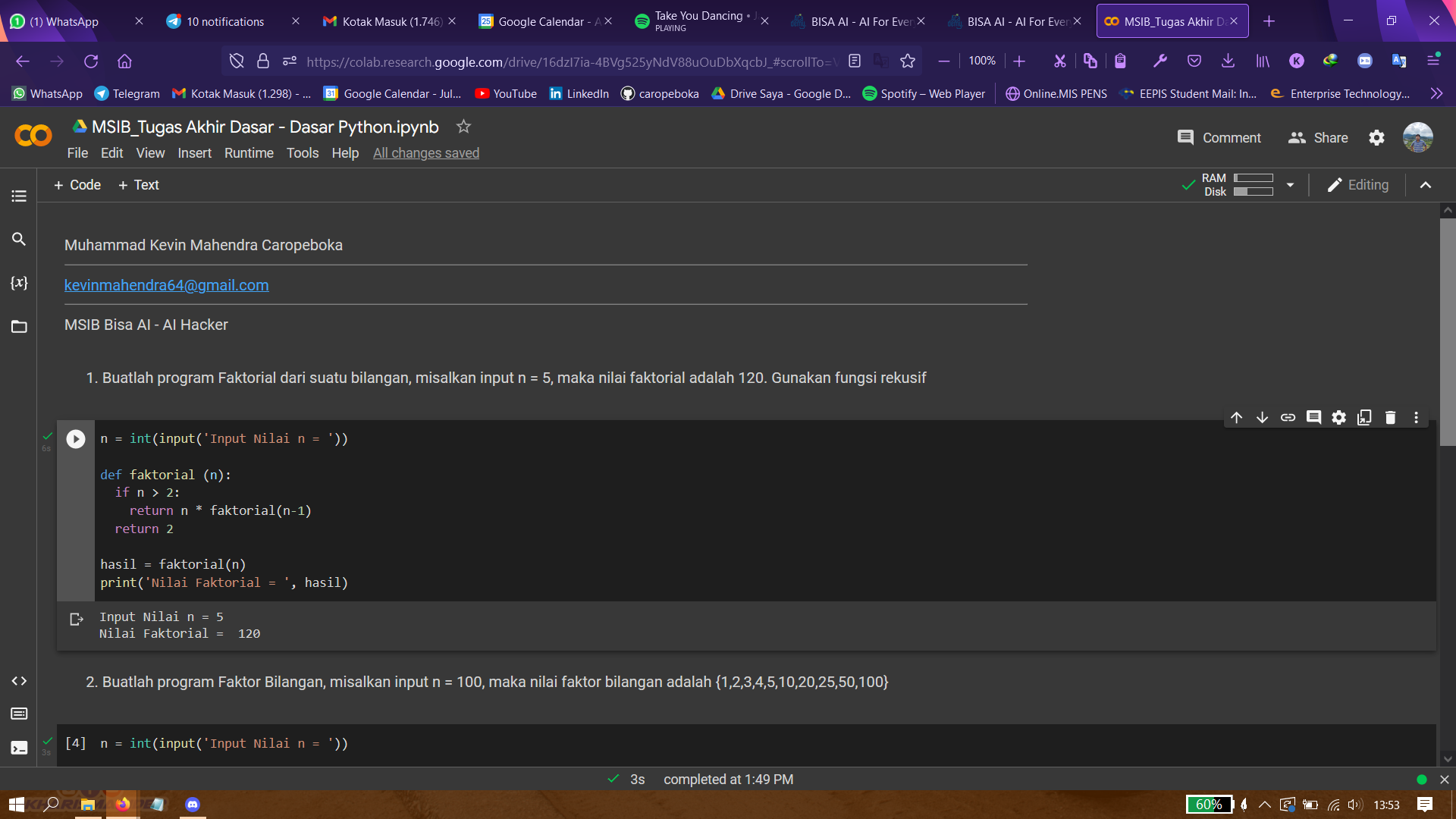Open the Editing mode dropdown
Screen dimensions: 1456x819
(x=1358, y=185)
